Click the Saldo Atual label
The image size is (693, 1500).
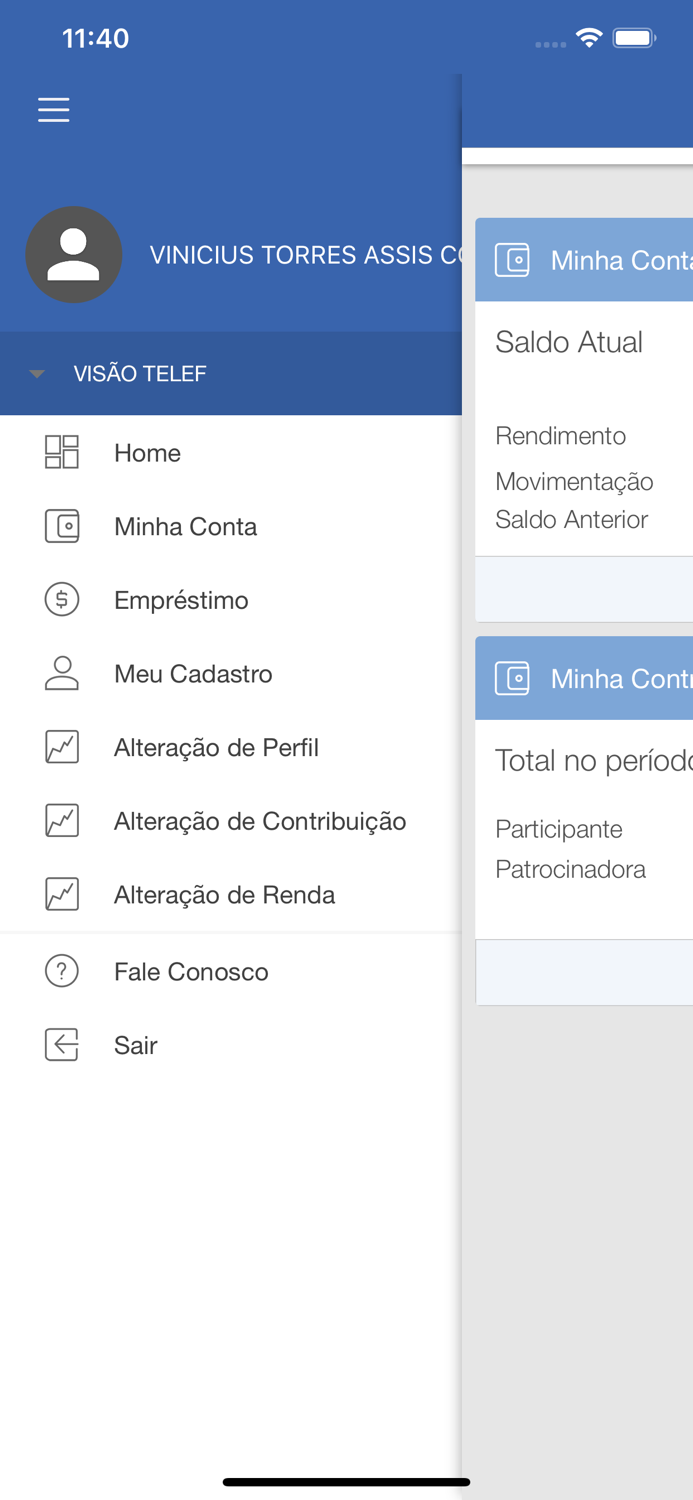pos(568,342)
